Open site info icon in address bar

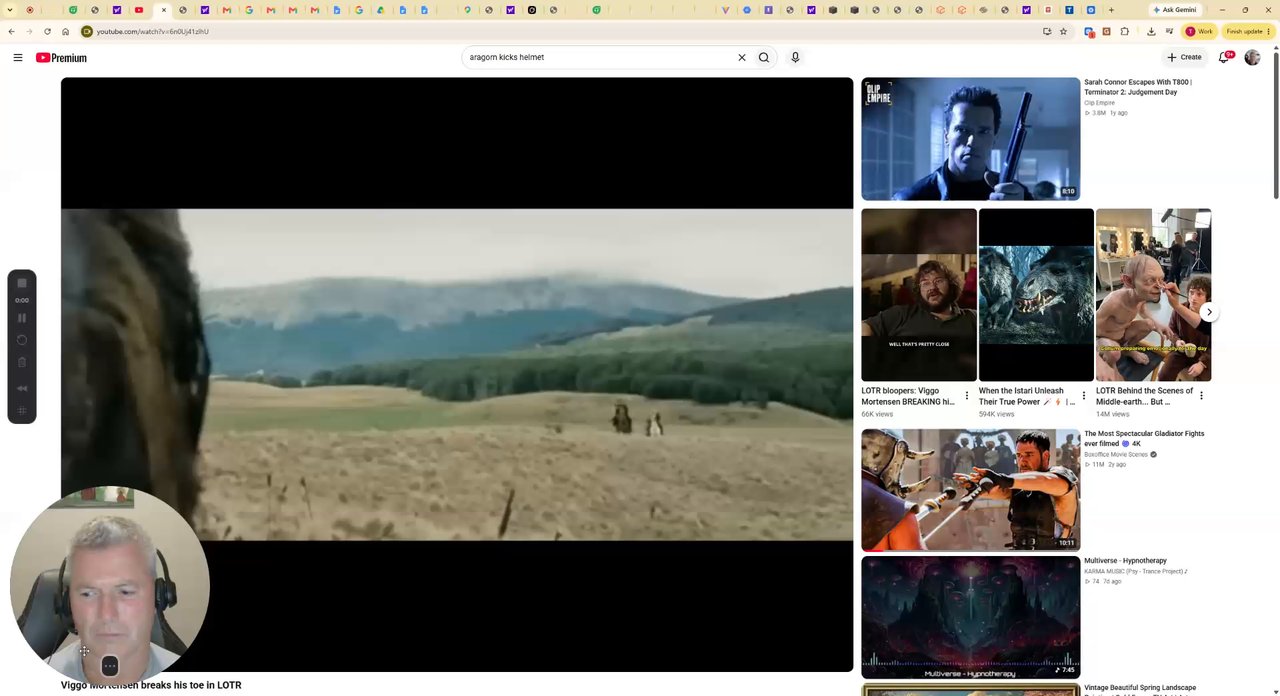pyautogui.click(x=87, y=31)
